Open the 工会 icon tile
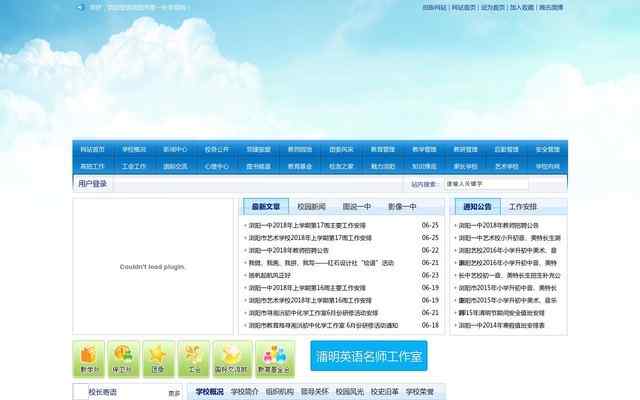 (194, 357)
